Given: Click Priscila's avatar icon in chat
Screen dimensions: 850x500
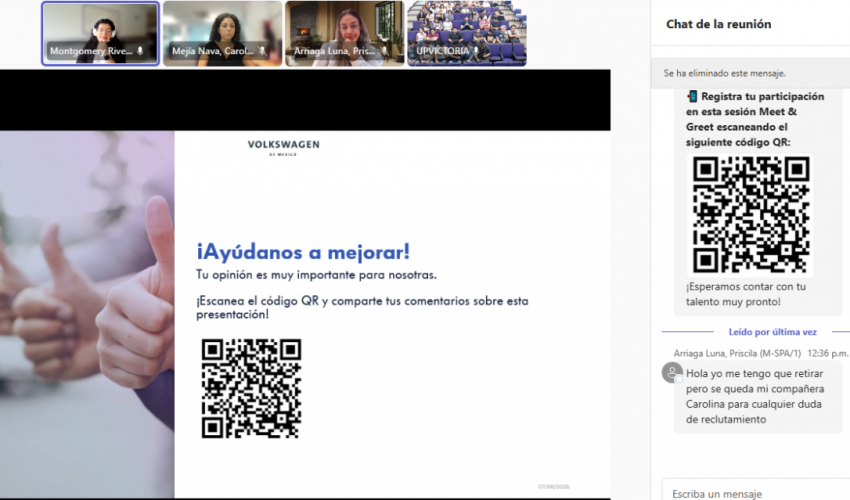Looking at the screenshot, I should click(x=672, y=373).
